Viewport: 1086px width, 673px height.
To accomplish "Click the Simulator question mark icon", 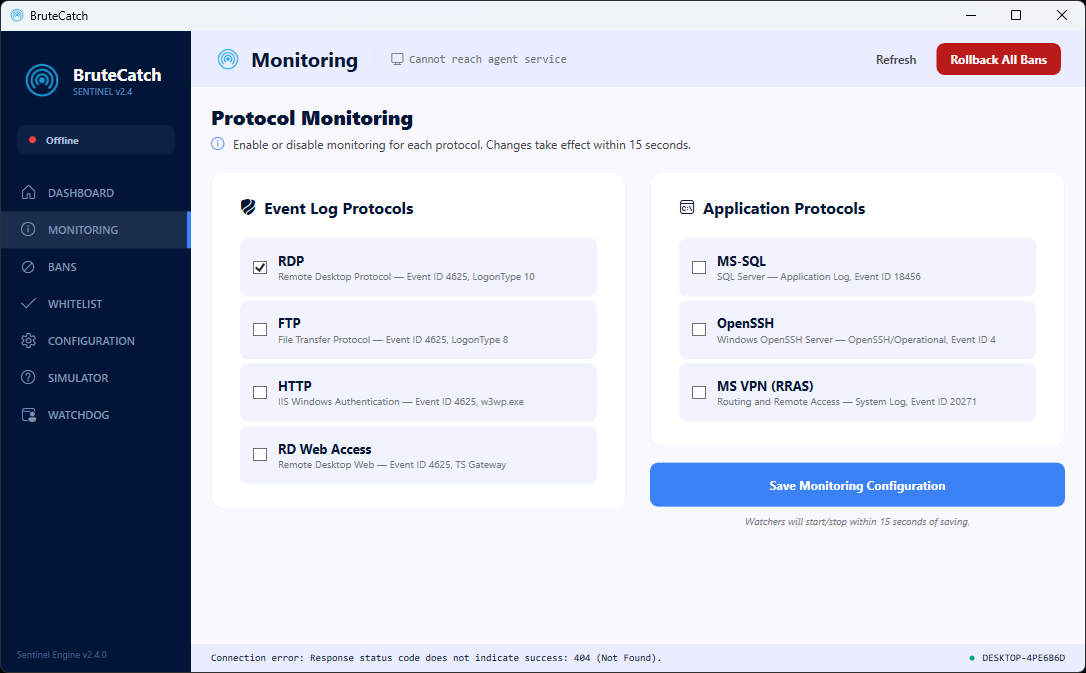I will 27,377.
